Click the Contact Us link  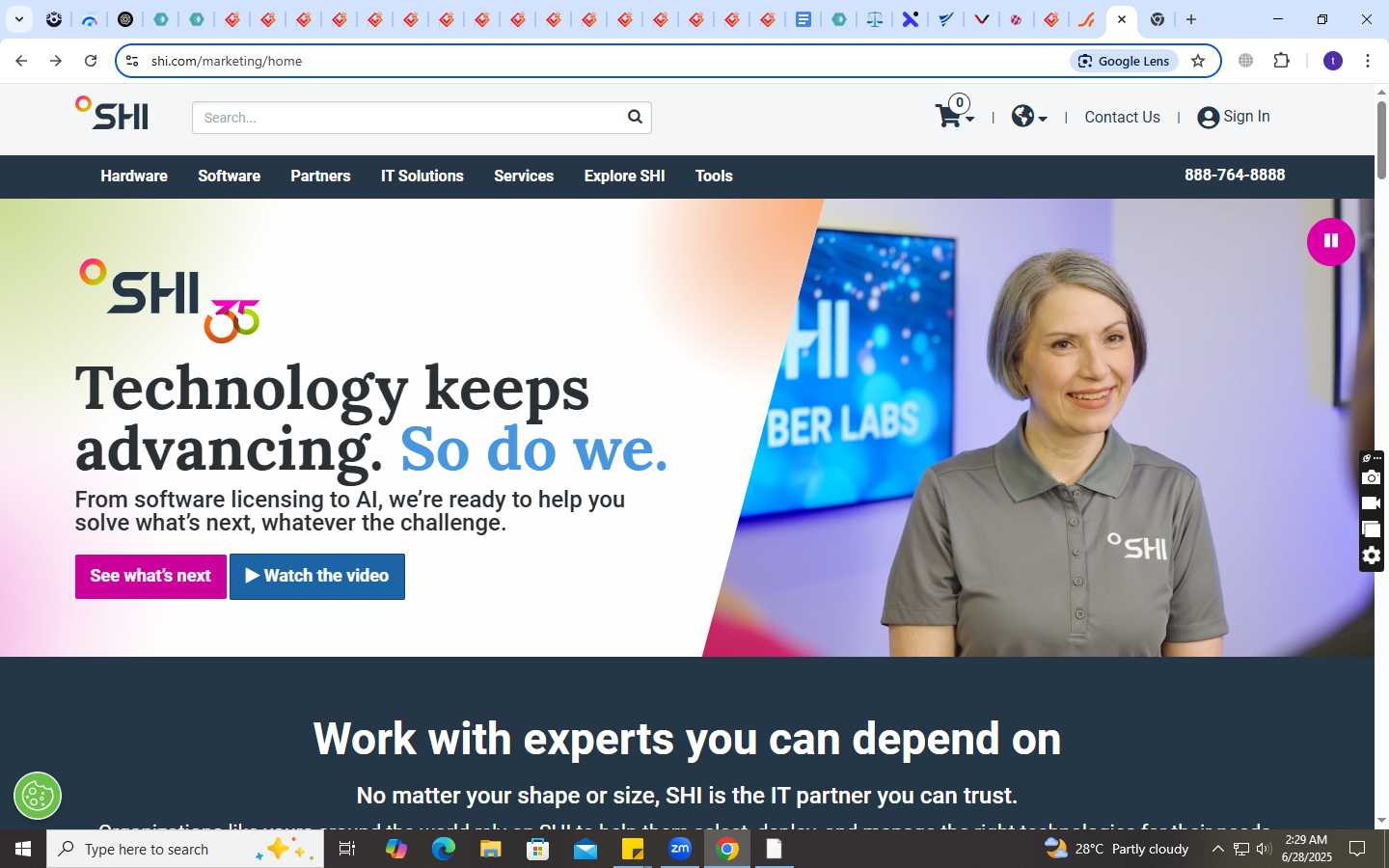(1122, 117)
